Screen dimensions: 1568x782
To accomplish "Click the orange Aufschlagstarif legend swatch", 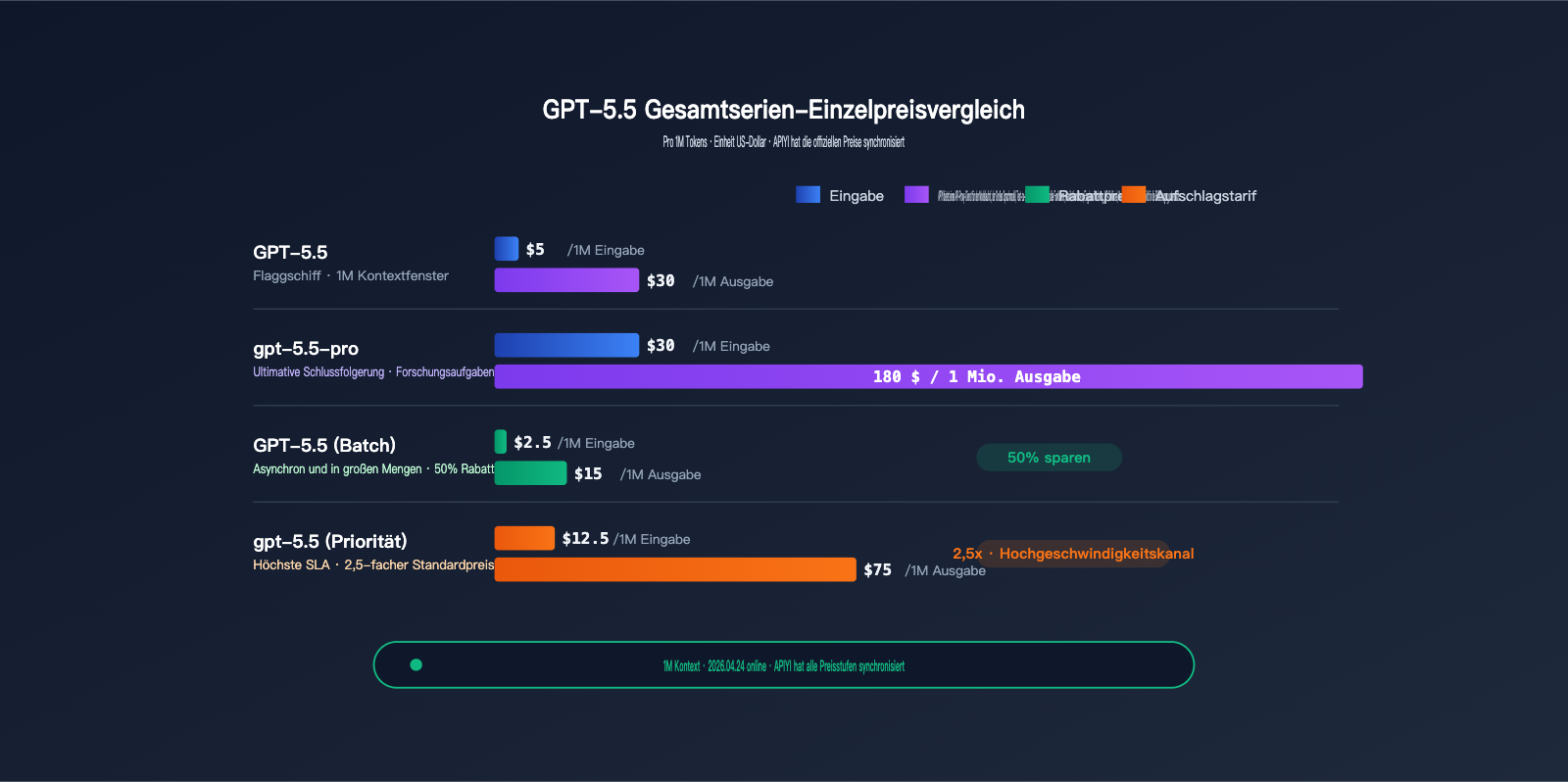I will tap(1134, 194).
